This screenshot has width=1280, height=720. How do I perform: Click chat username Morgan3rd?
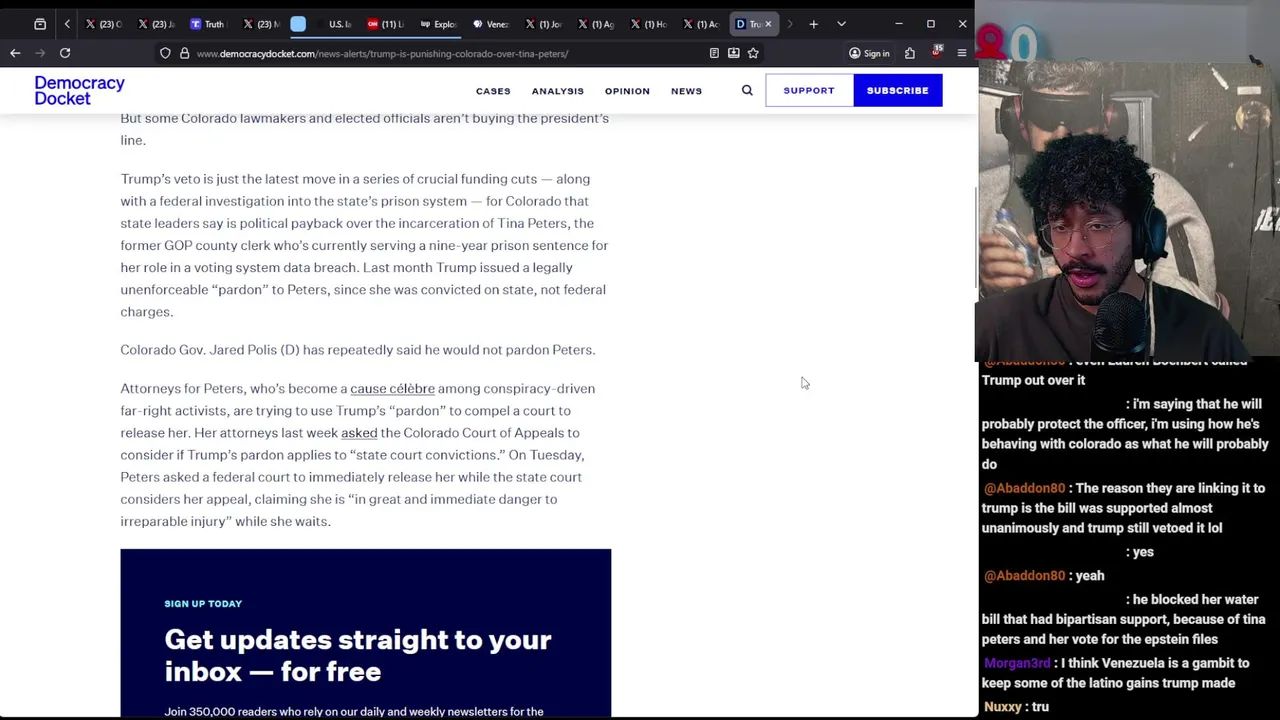1017,663
